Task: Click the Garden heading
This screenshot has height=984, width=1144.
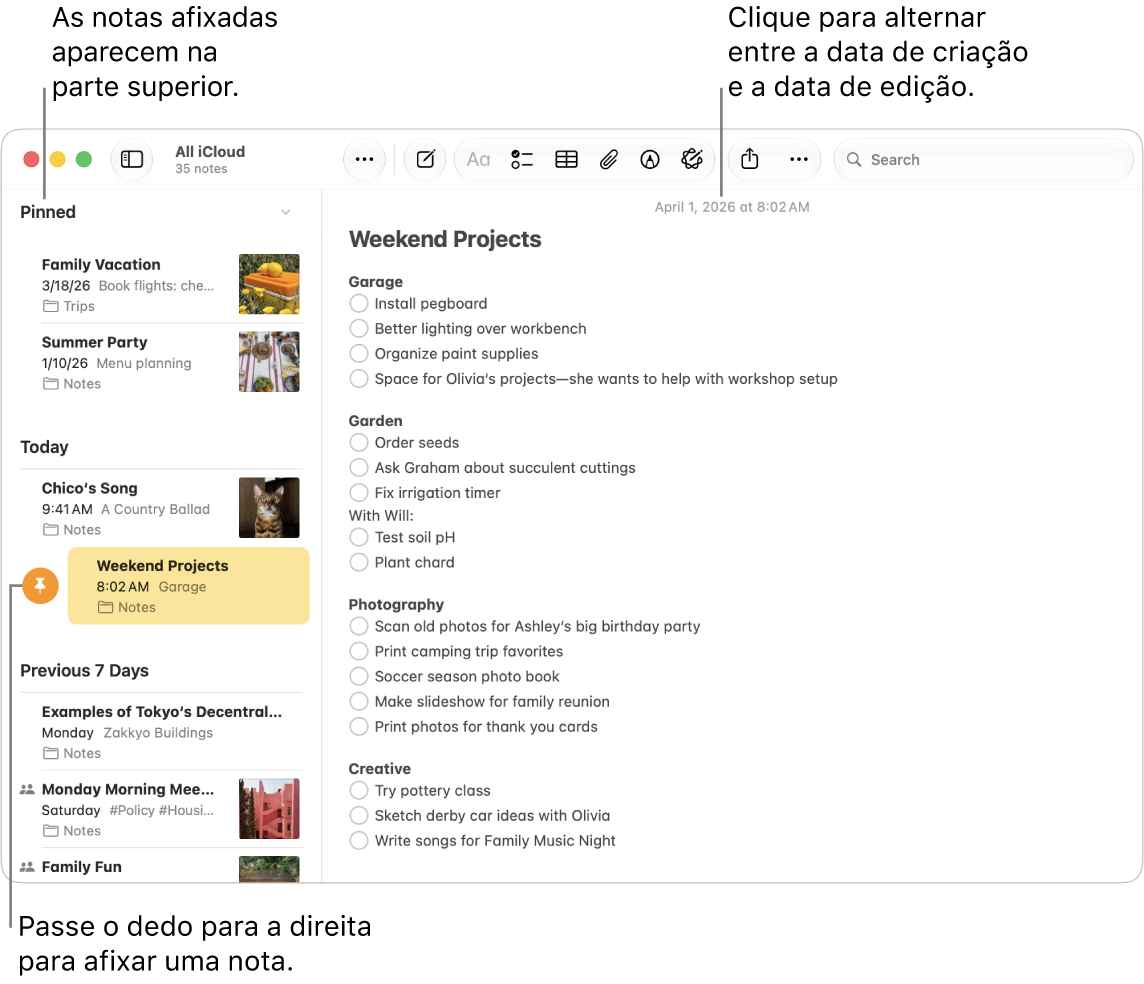Action: point(376,421)
